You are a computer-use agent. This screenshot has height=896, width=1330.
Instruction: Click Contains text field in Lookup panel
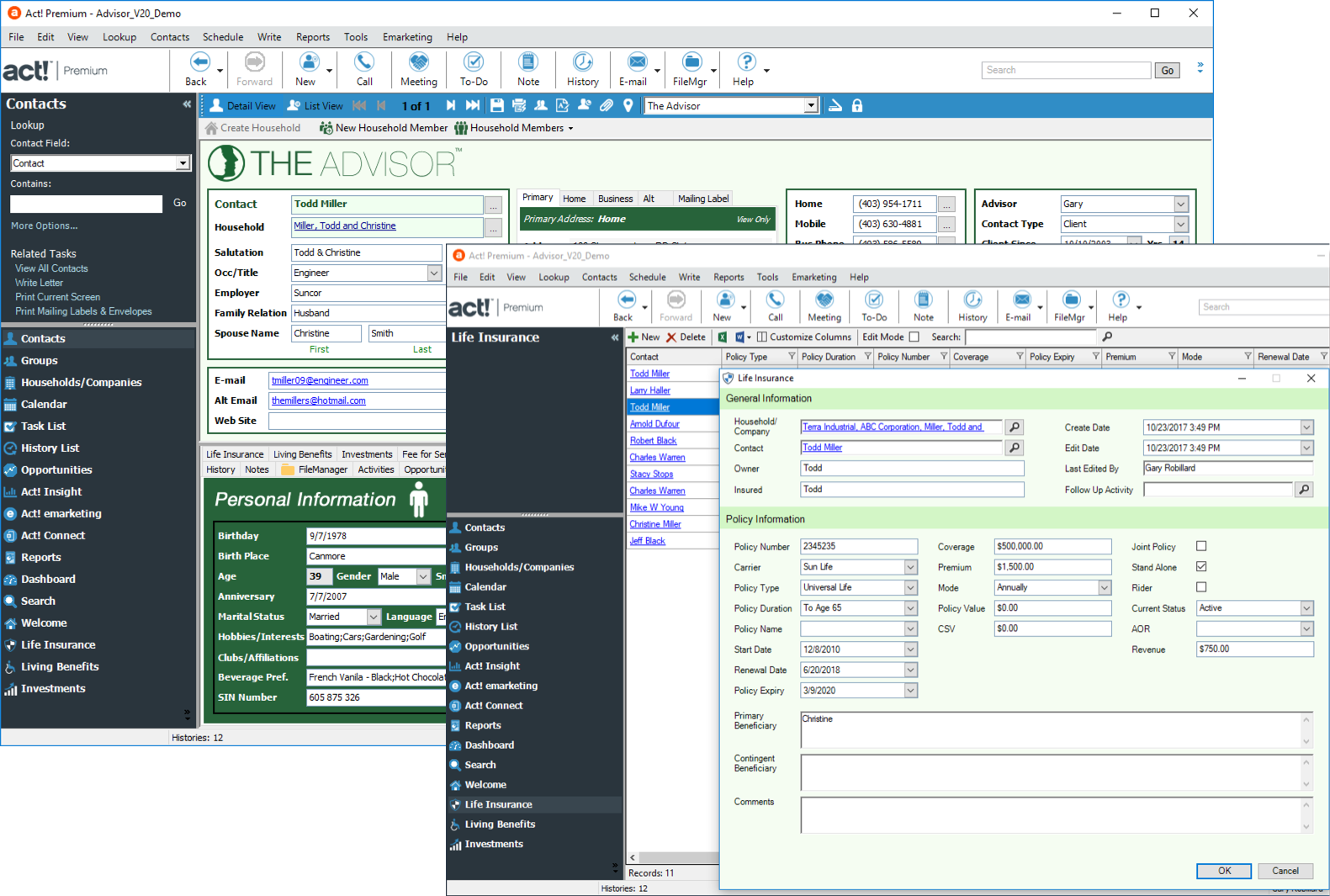point(86,204)
